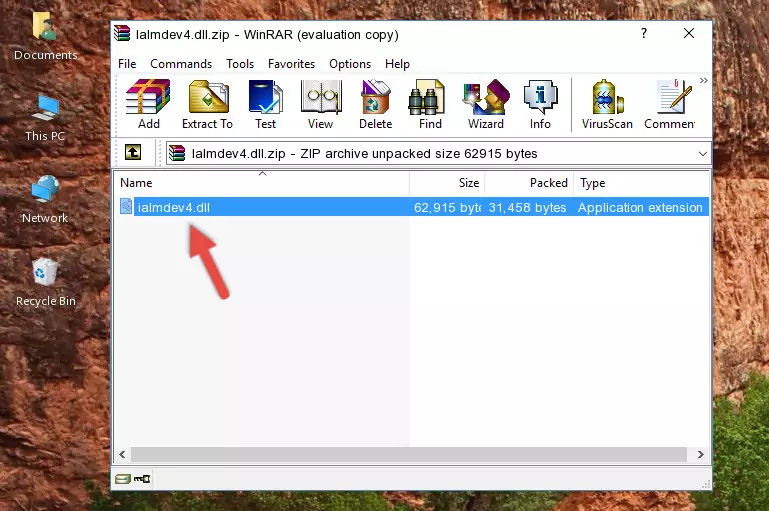Image resolution: width=769 pixels, height=511 pixels.
Task: Open the Favorites menu
Action: click(291, 64)
